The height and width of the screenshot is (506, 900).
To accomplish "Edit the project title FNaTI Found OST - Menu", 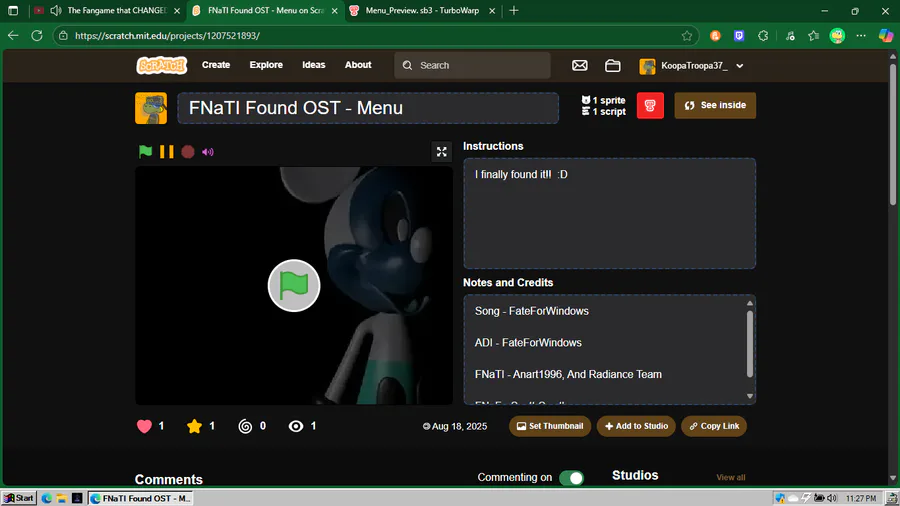I will (x=368, y=108).
